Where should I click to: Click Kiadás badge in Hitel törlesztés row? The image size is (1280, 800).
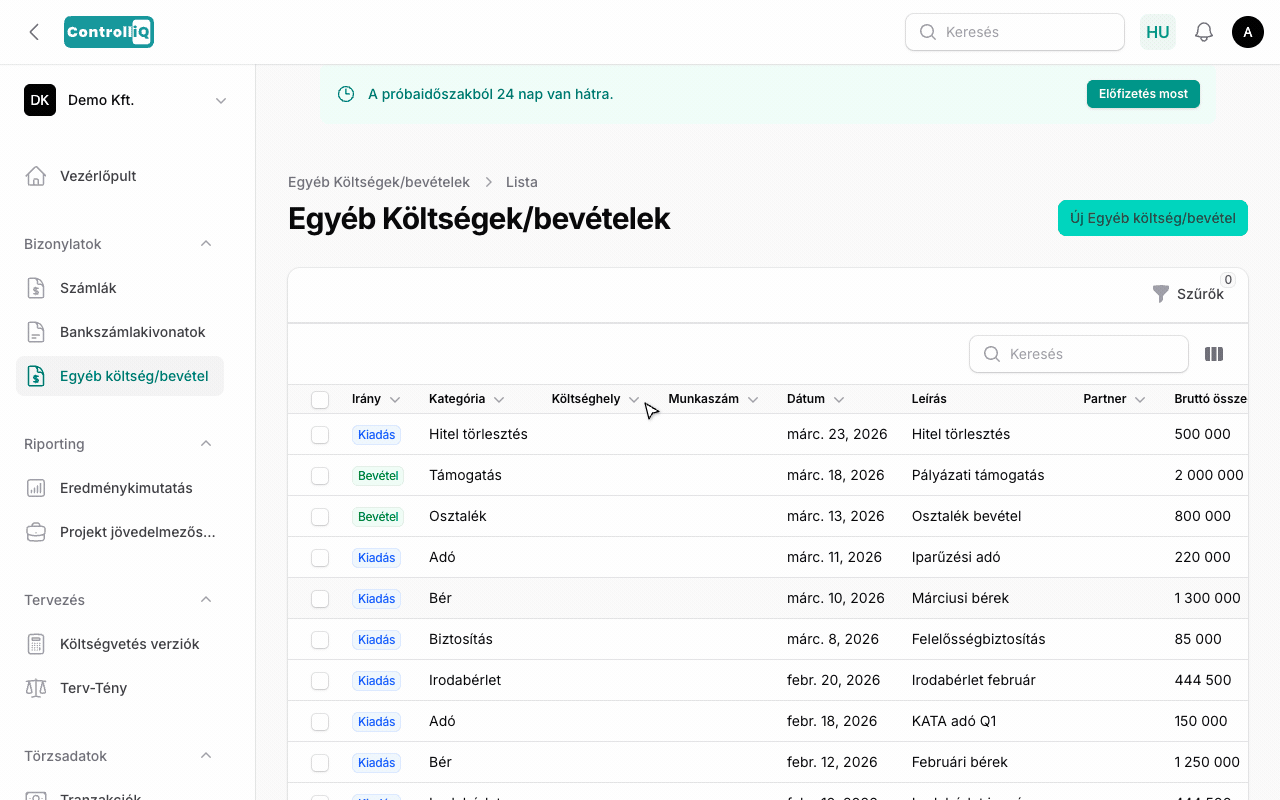point(376,435)
